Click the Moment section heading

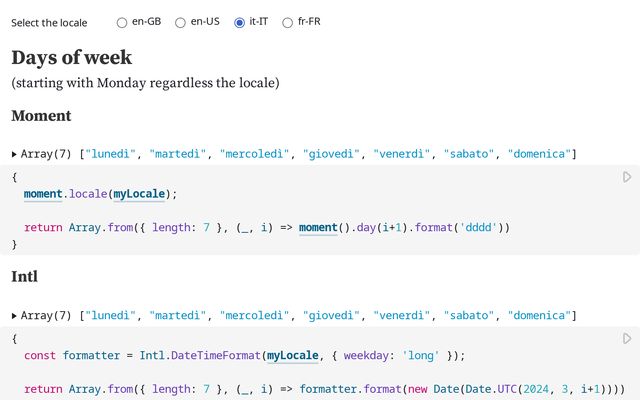pos(41,116)
